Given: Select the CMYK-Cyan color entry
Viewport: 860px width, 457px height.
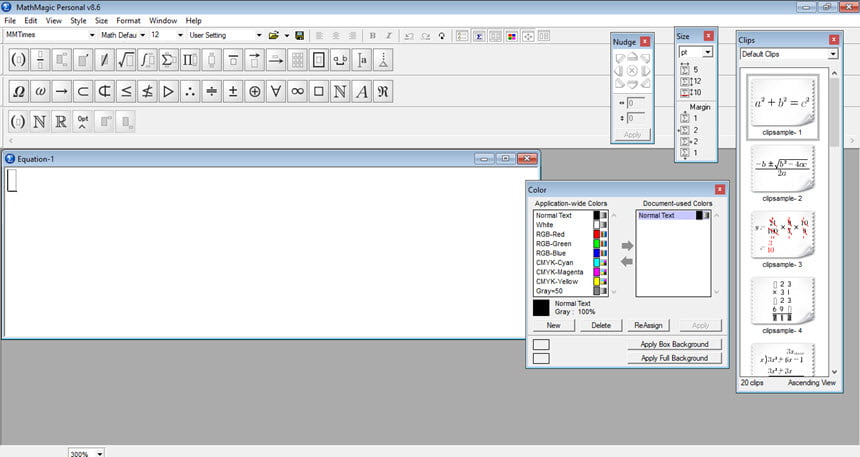Looking at the screenshot, I should click(570, 263).
